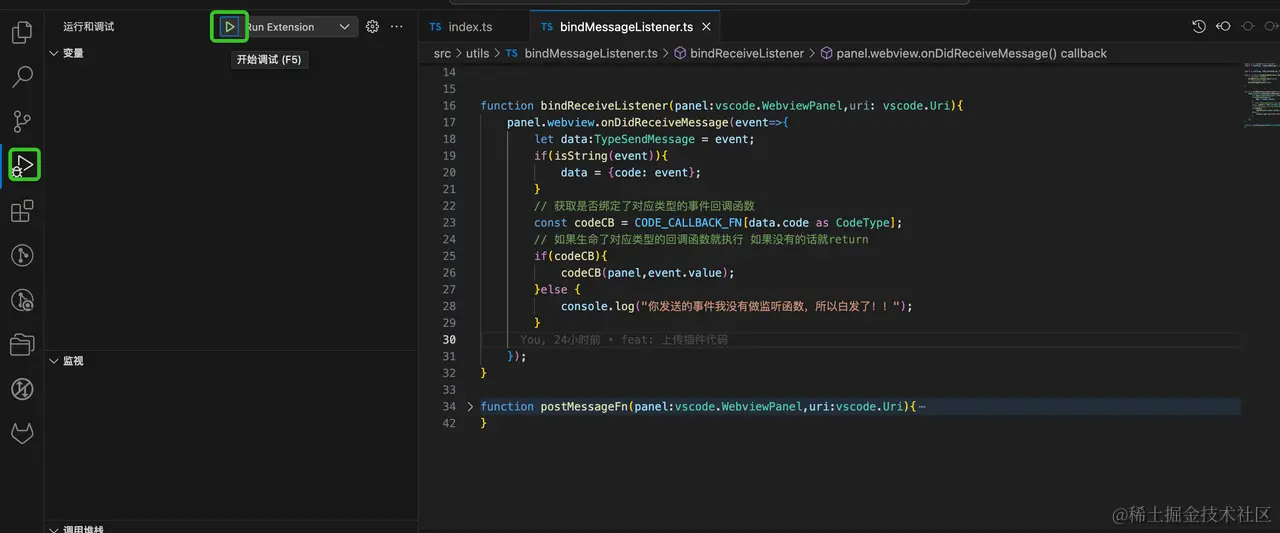The height and width of the screenshot is (533, 1280).
Task: Start debugging with the green play button
Action: click(x=229, y=27)
